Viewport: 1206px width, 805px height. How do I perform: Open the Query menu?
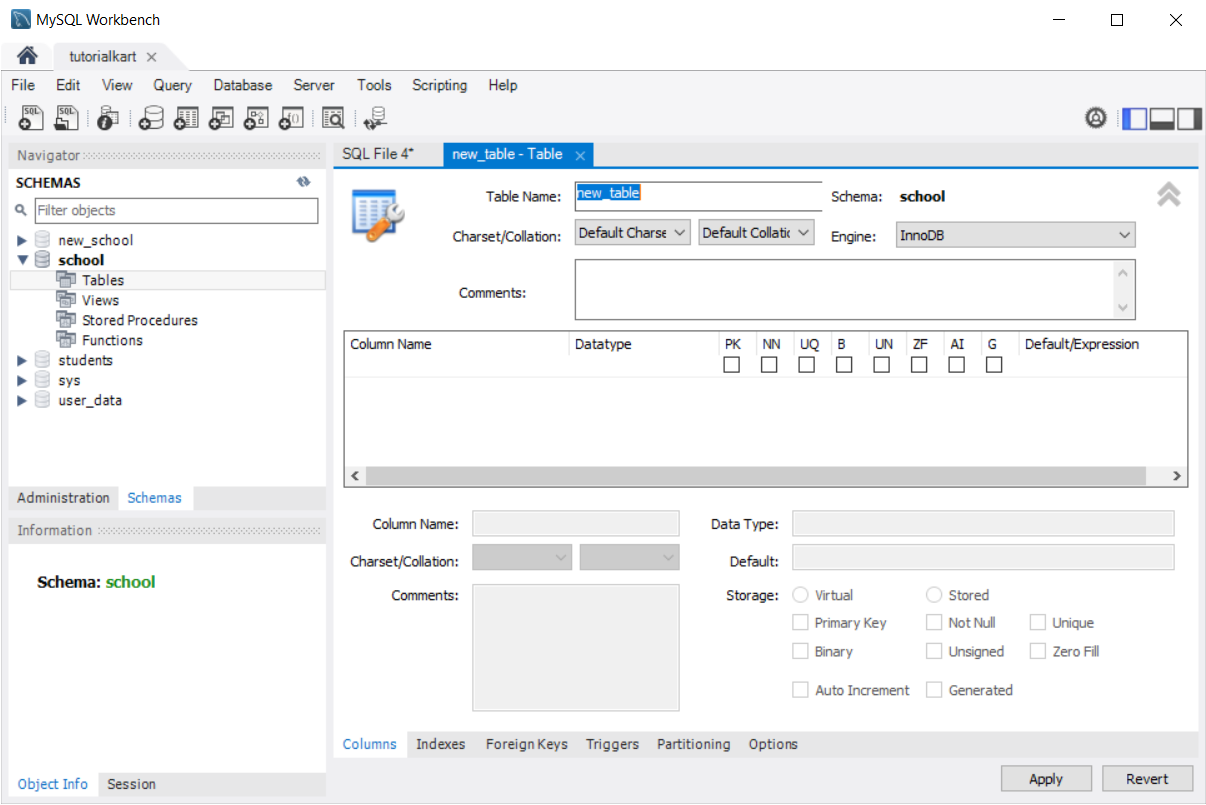(x=173, y=85)
